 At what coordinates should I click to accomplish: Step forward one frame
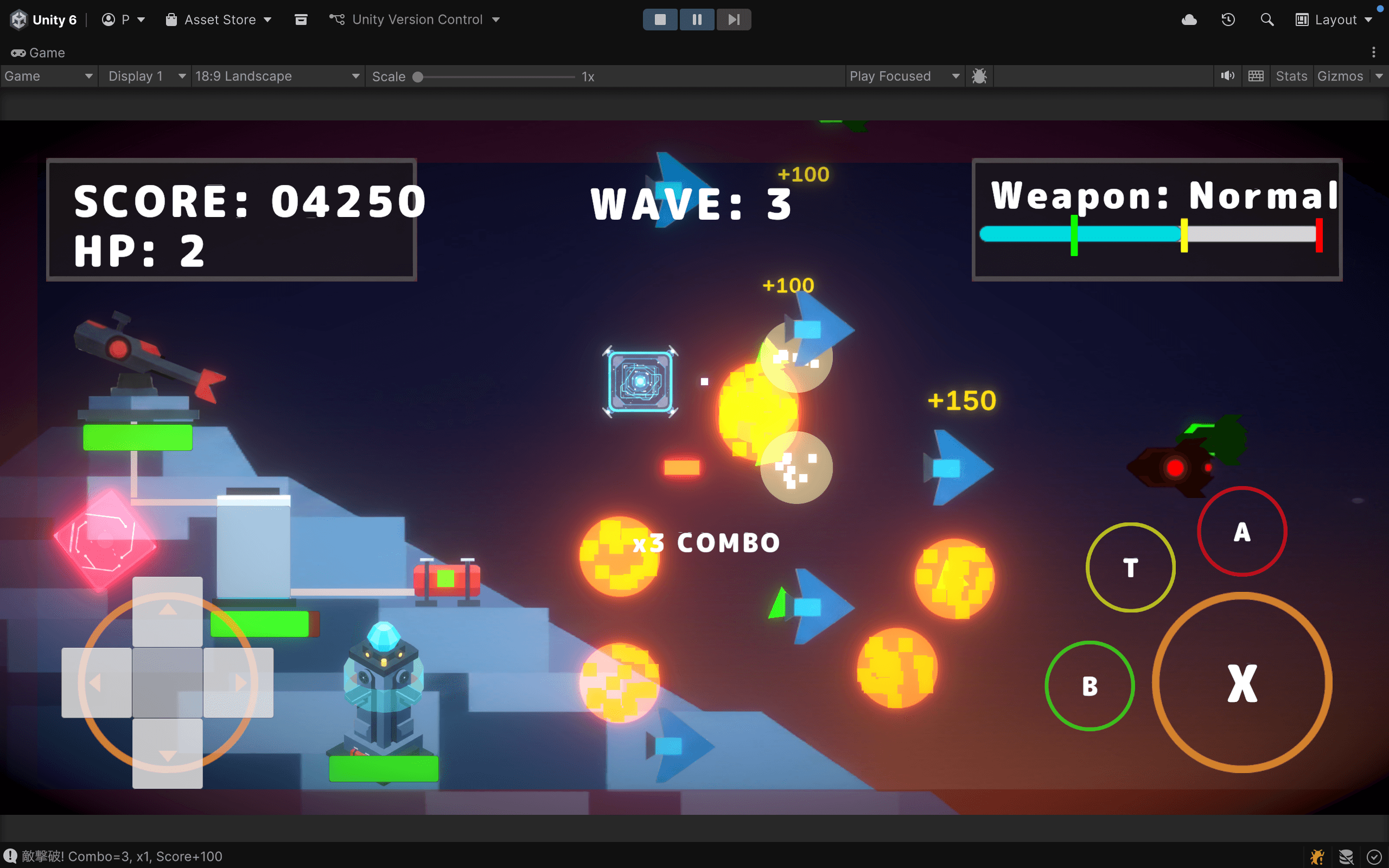[734, 20]
